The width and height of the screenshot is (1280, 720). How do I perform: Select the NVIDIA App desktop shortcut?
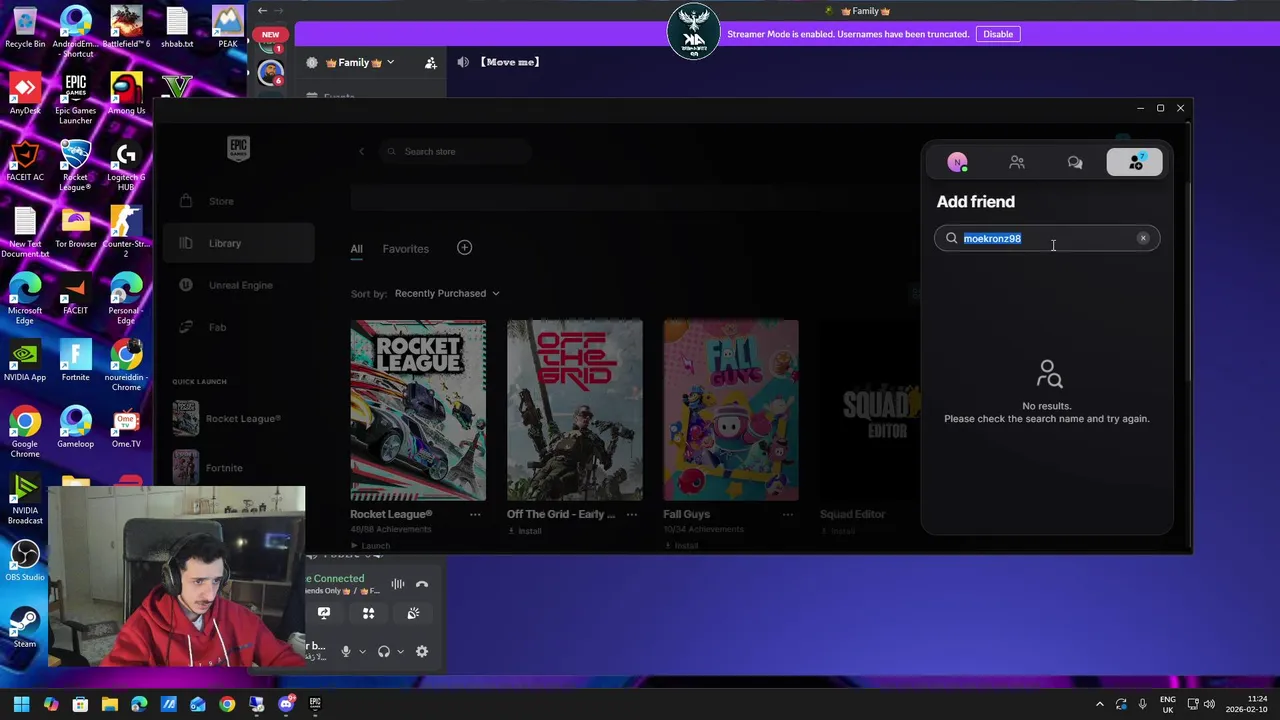[25, 361]
